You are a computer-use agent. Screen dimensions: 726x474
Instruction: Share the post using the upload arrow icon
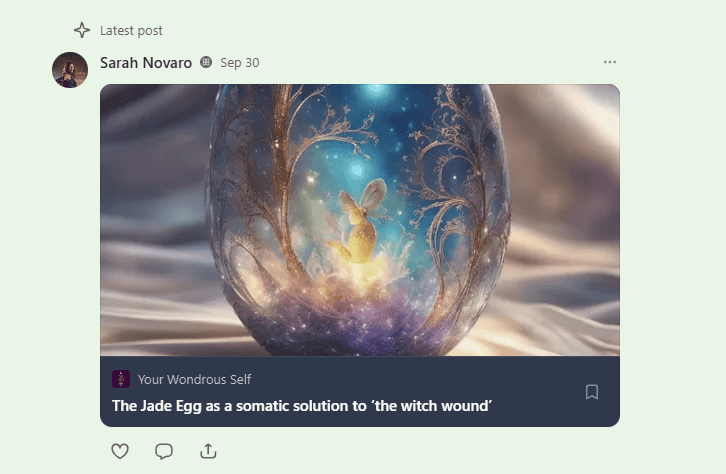208,451
